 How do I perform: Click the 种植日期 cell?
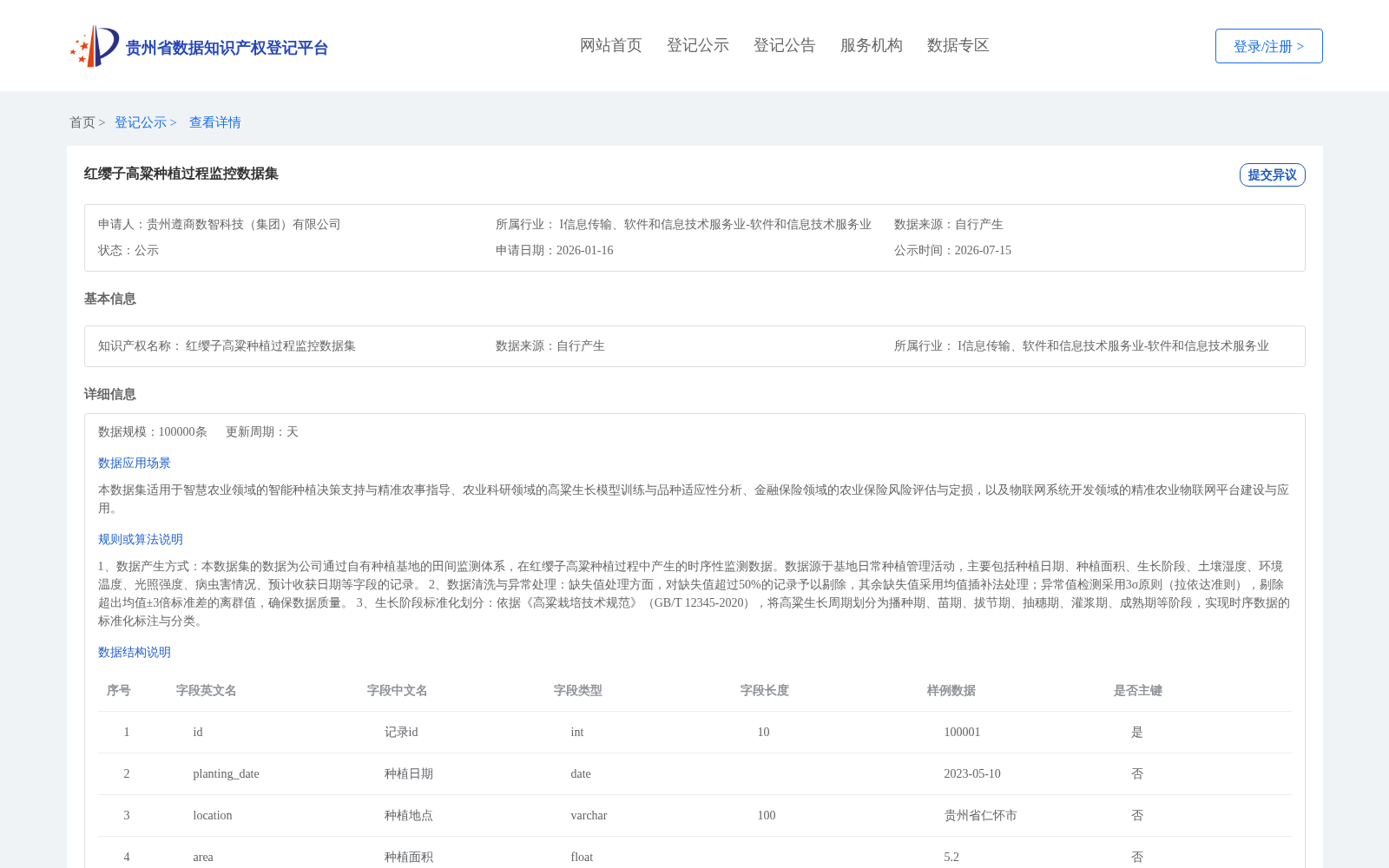(x=409, y=773)
